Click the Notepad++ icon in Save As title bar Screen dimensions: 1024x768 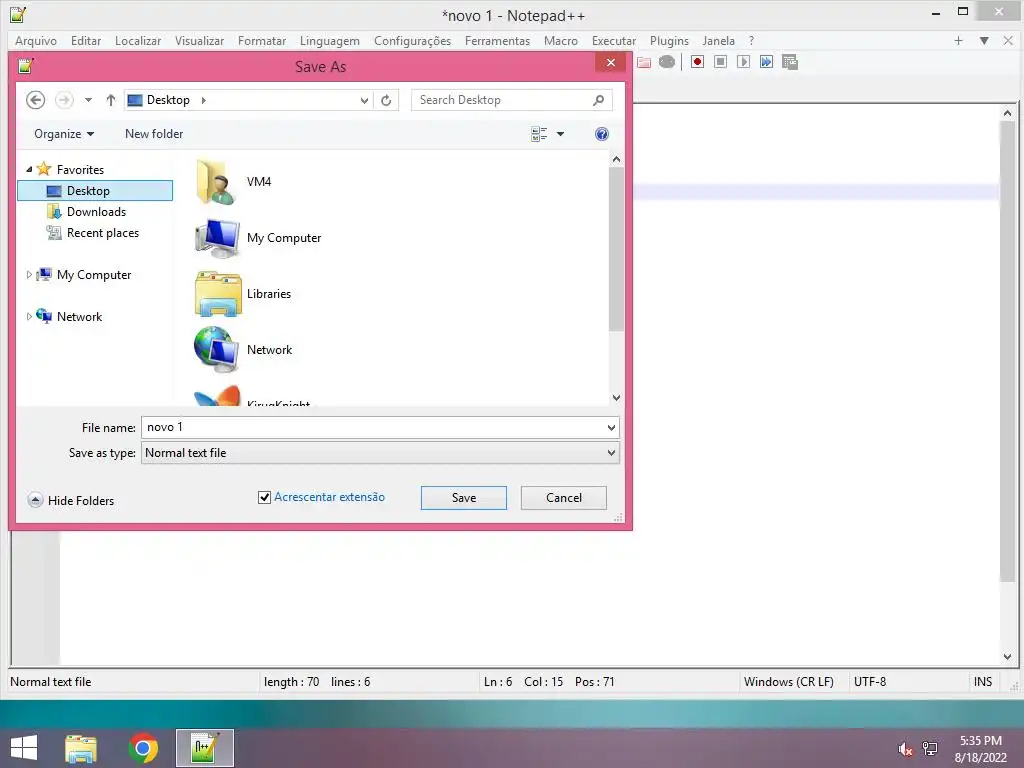25,66
